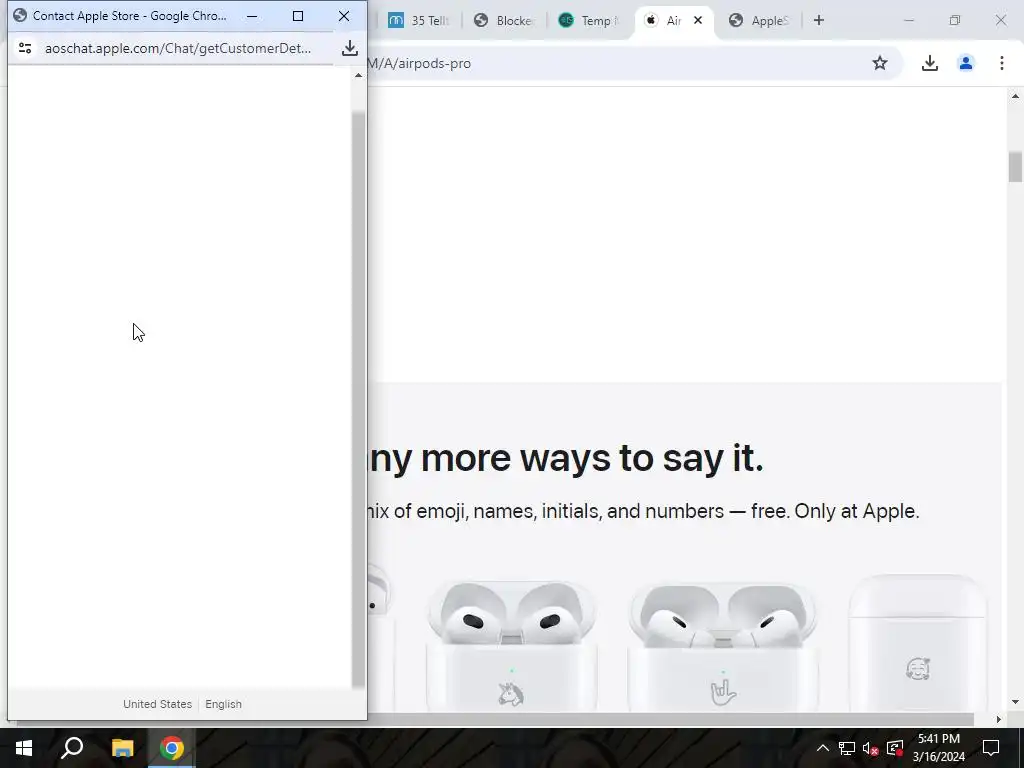This screenshot has width=1024, height=768.
Task: Click the English language link in chat footer
Action: coord(223,704)
